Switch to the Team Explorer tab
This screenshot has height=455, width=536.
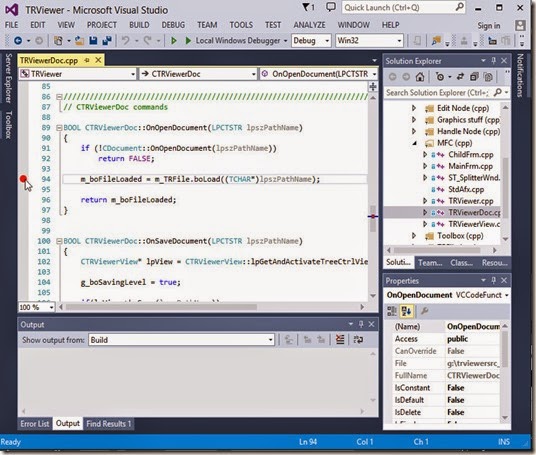[x=430, y=263]
